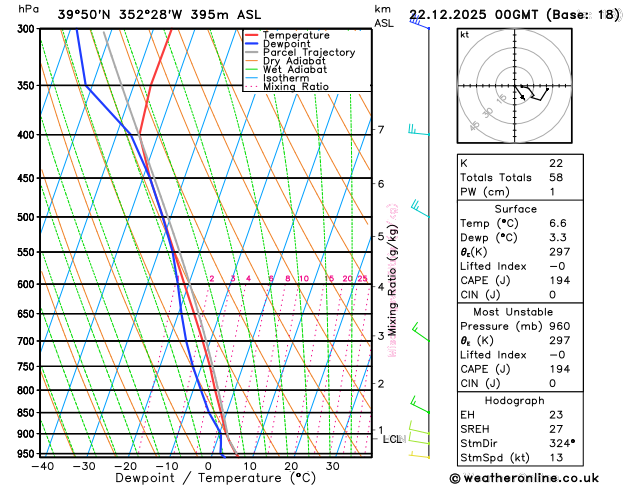This screenshot has height=486, width=629.
Task: Click the K index value 22
Action: click(x=556, y=163)
